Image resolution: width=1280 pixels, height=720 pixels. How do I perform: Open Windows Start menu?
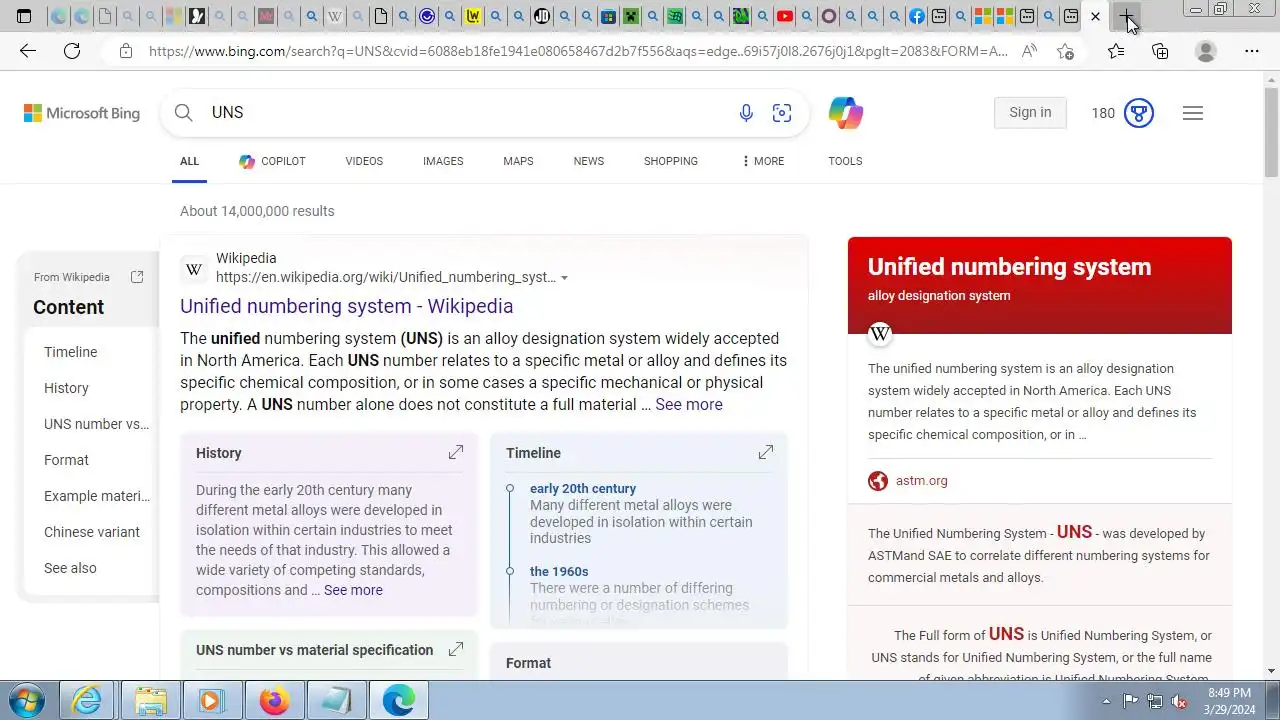28,700
